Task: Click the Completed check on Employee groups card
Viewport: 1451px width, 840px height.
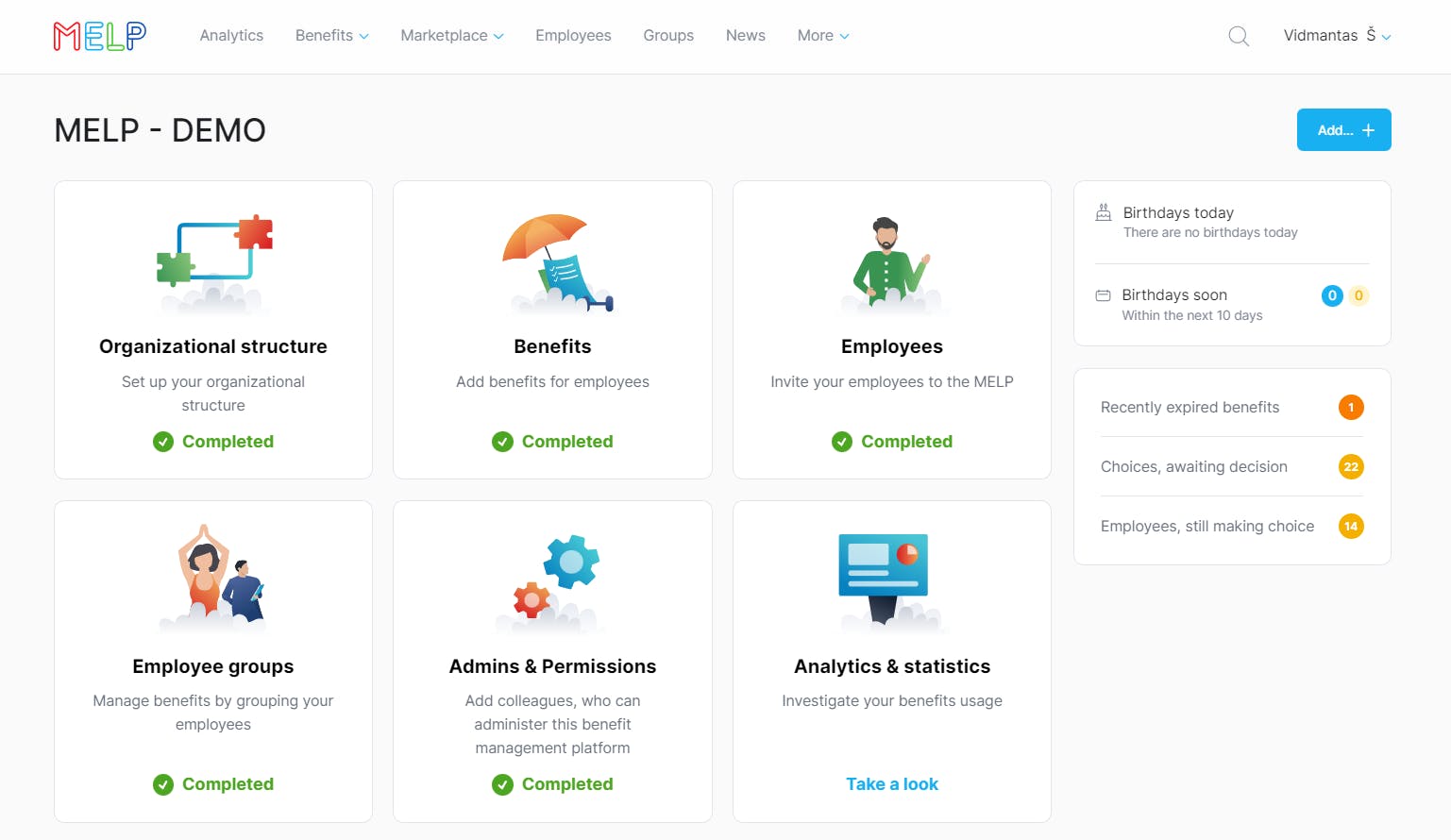Action: [x=162, y=783]
